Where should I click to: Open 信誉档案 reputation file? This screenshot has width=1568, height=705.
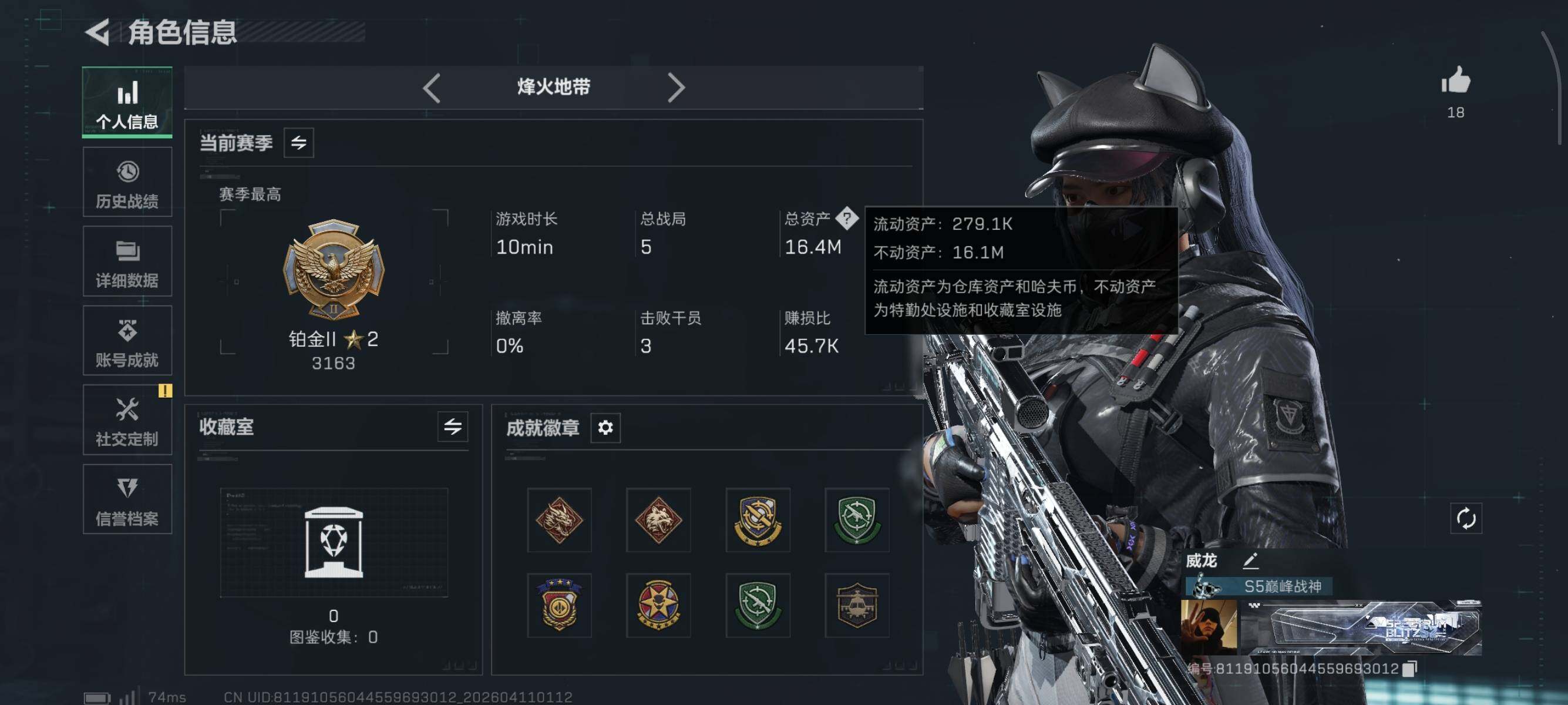(127, 499)
